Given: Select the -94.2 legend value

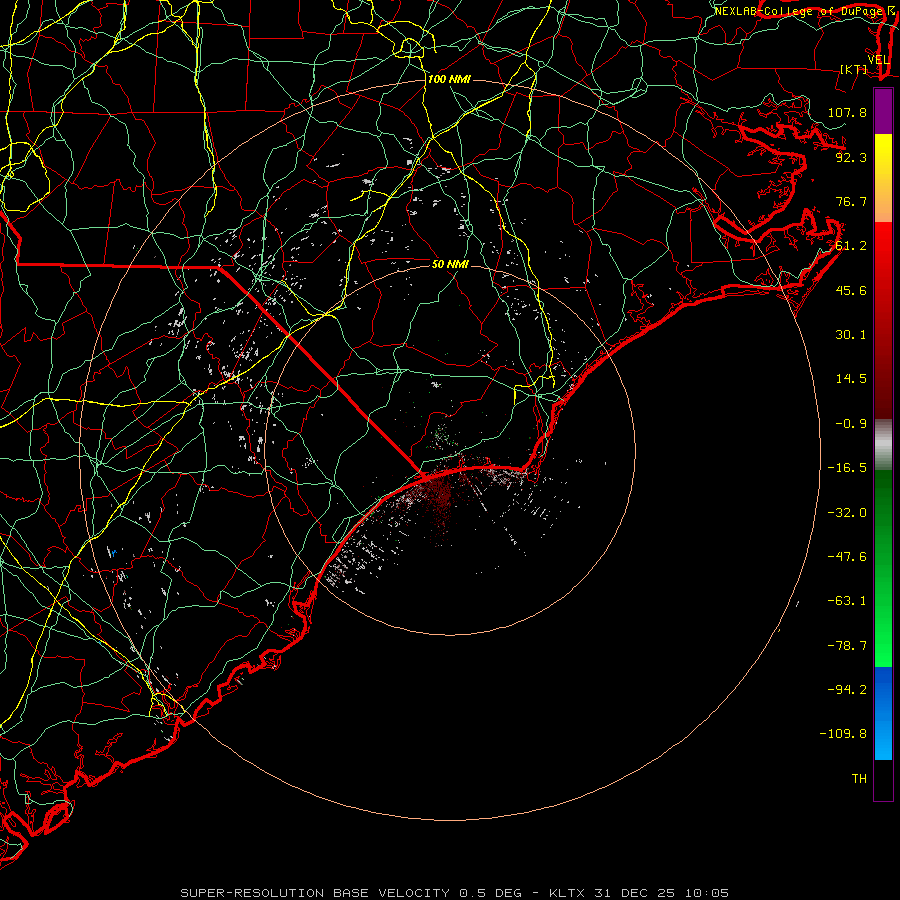Looking at the screenshot, I should [x=847, y=690].
